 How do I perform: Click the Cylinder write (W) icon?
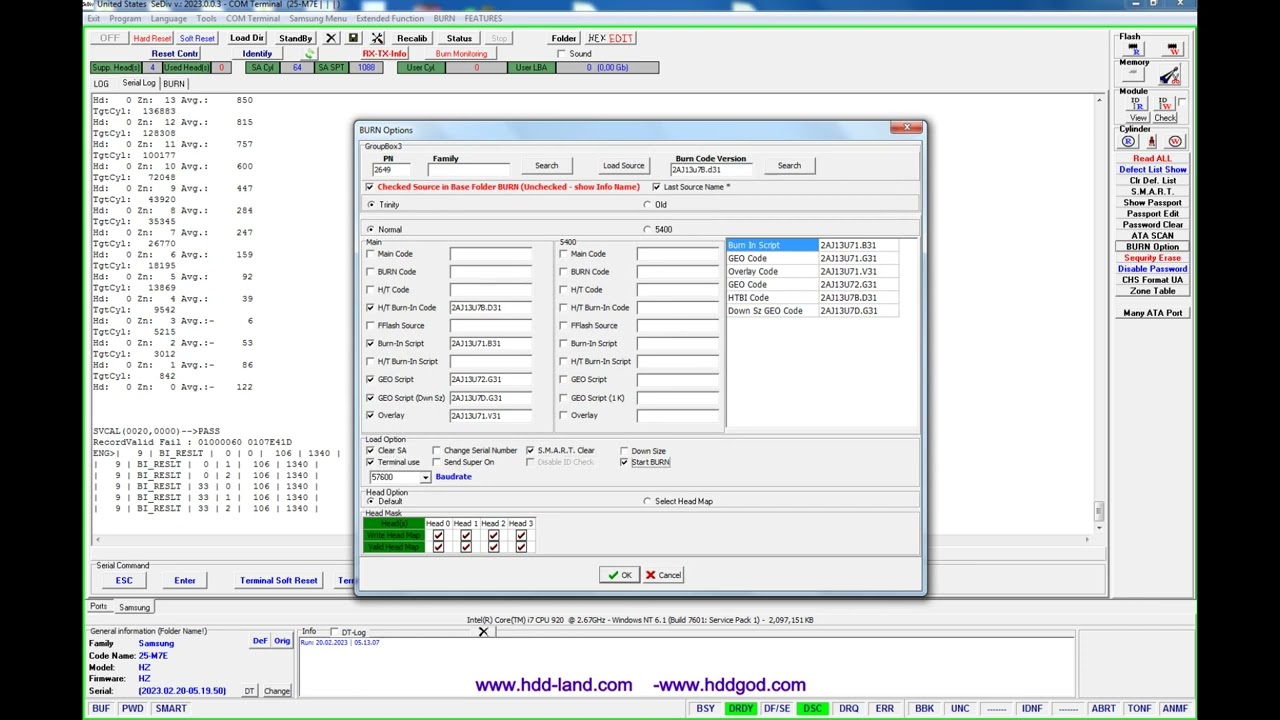coord(1175,142)
